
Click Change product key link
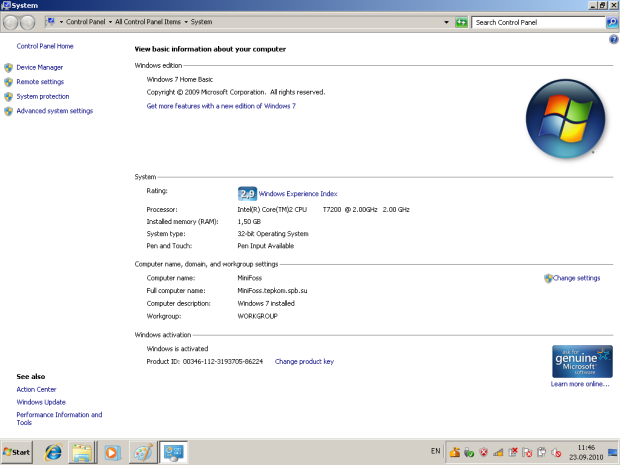coord(304,361)
